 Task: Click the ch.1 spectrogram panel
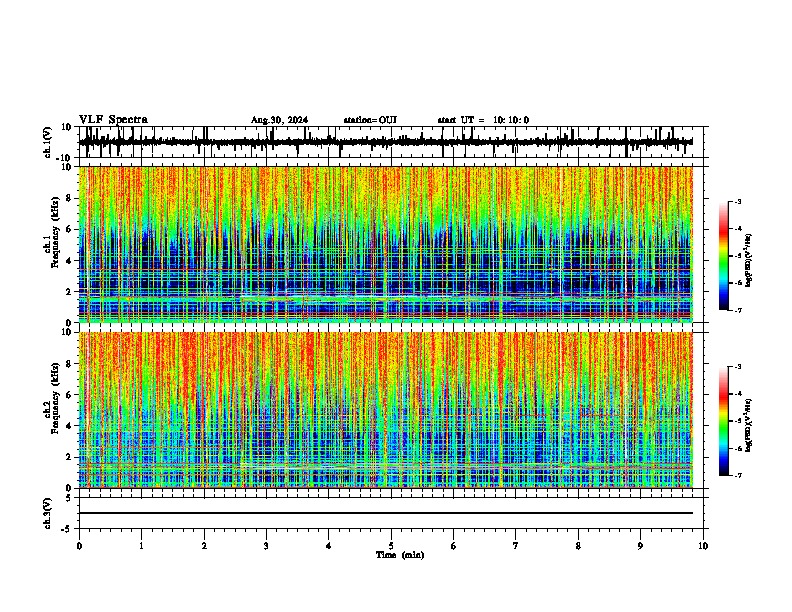click(x=385, y=244)
